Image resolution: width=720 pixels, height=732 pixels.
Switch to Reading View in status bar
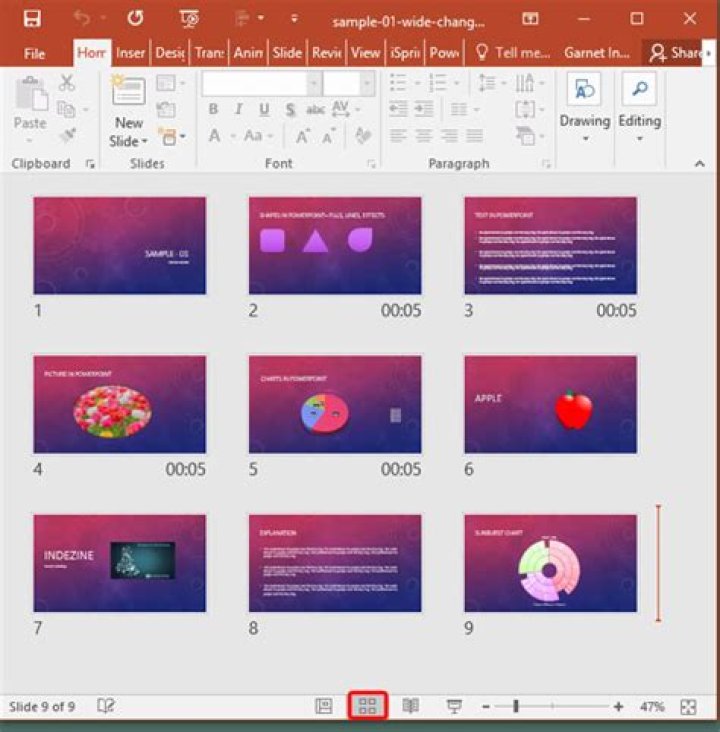(x=410, y=706)
